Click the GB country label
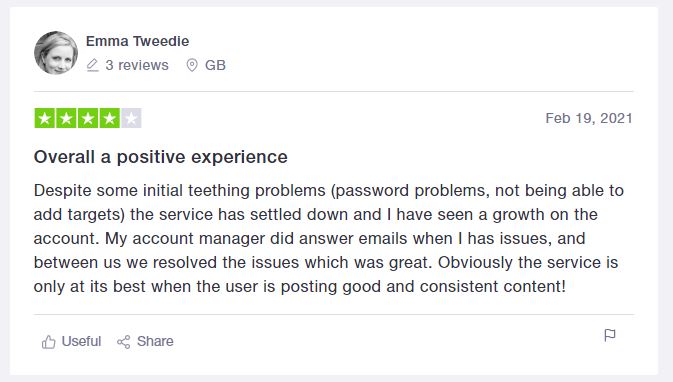This screenshot has height=382, width=673. click(215, 65)
